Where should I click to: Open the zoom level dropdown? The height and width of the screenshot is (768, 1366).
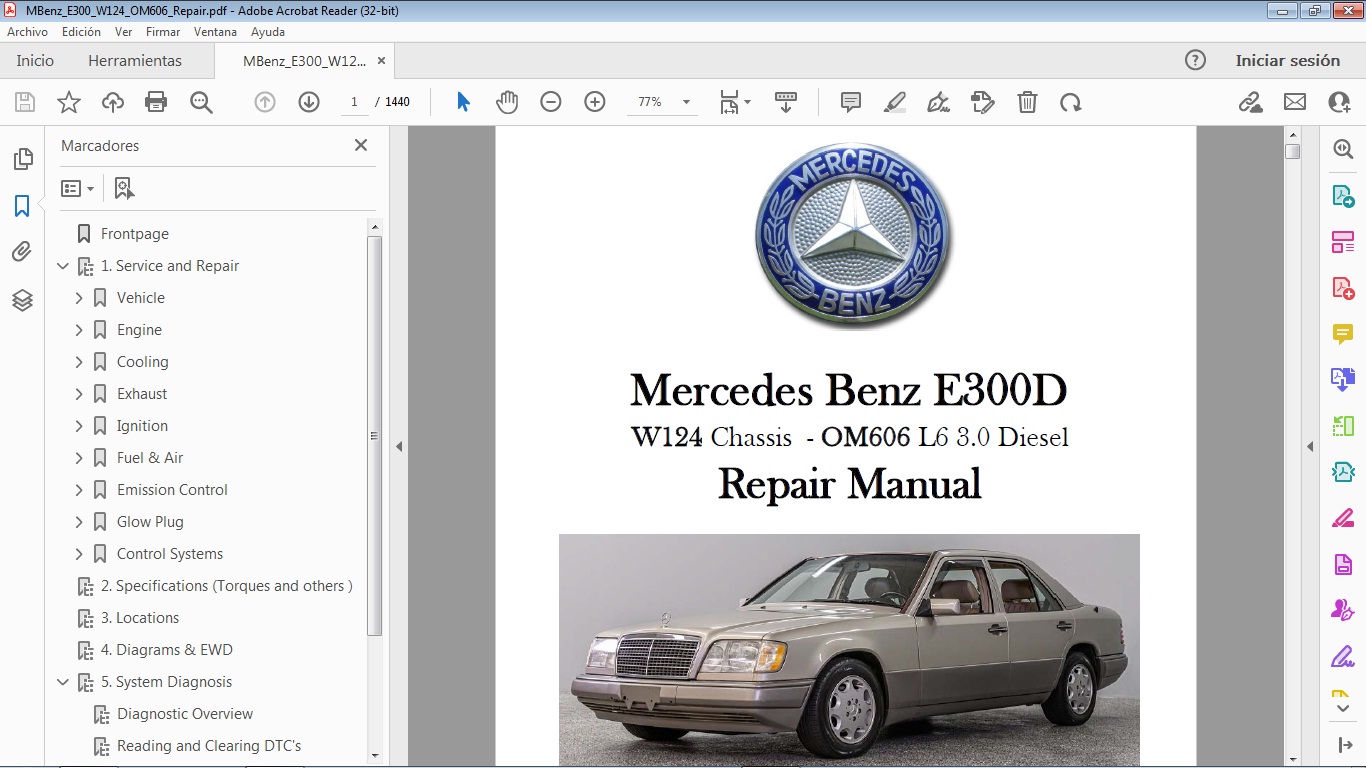(x=686, y=102)
